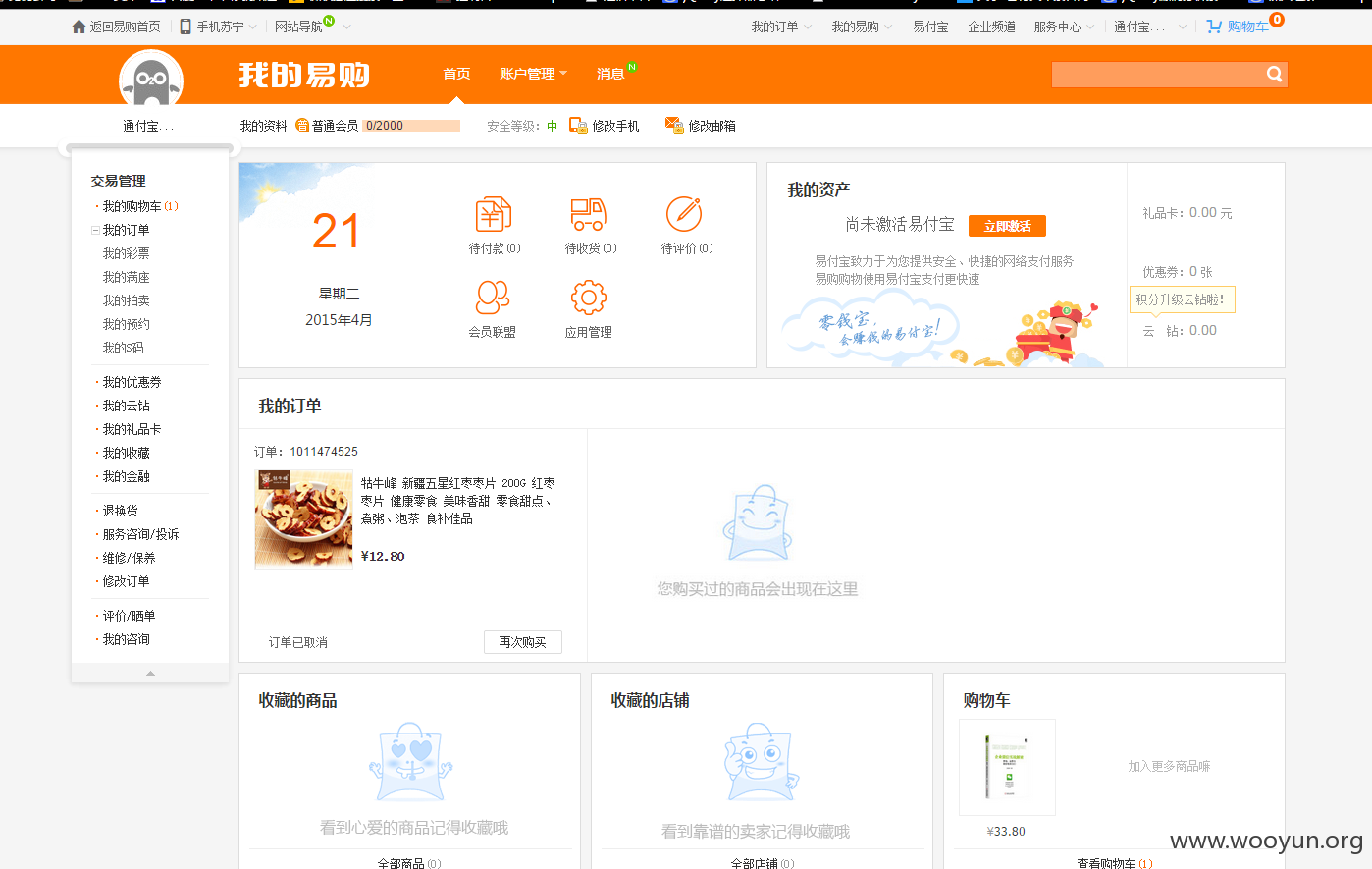Click the user avatar in the orange header

pos(151,77)
